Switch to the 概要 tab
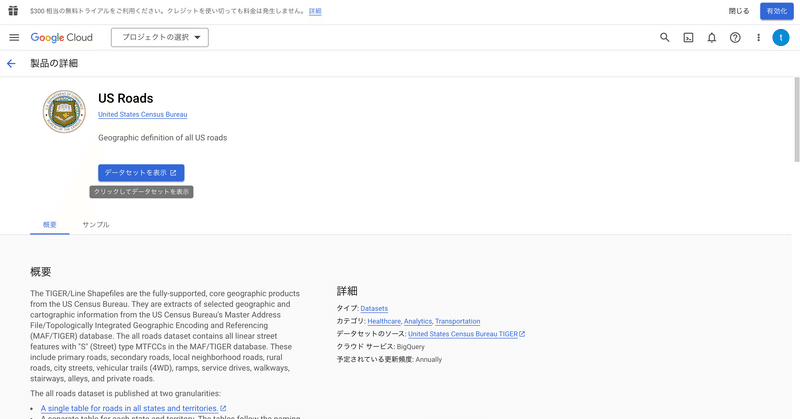Screen dimensions: 800x419 click(49, 225)
